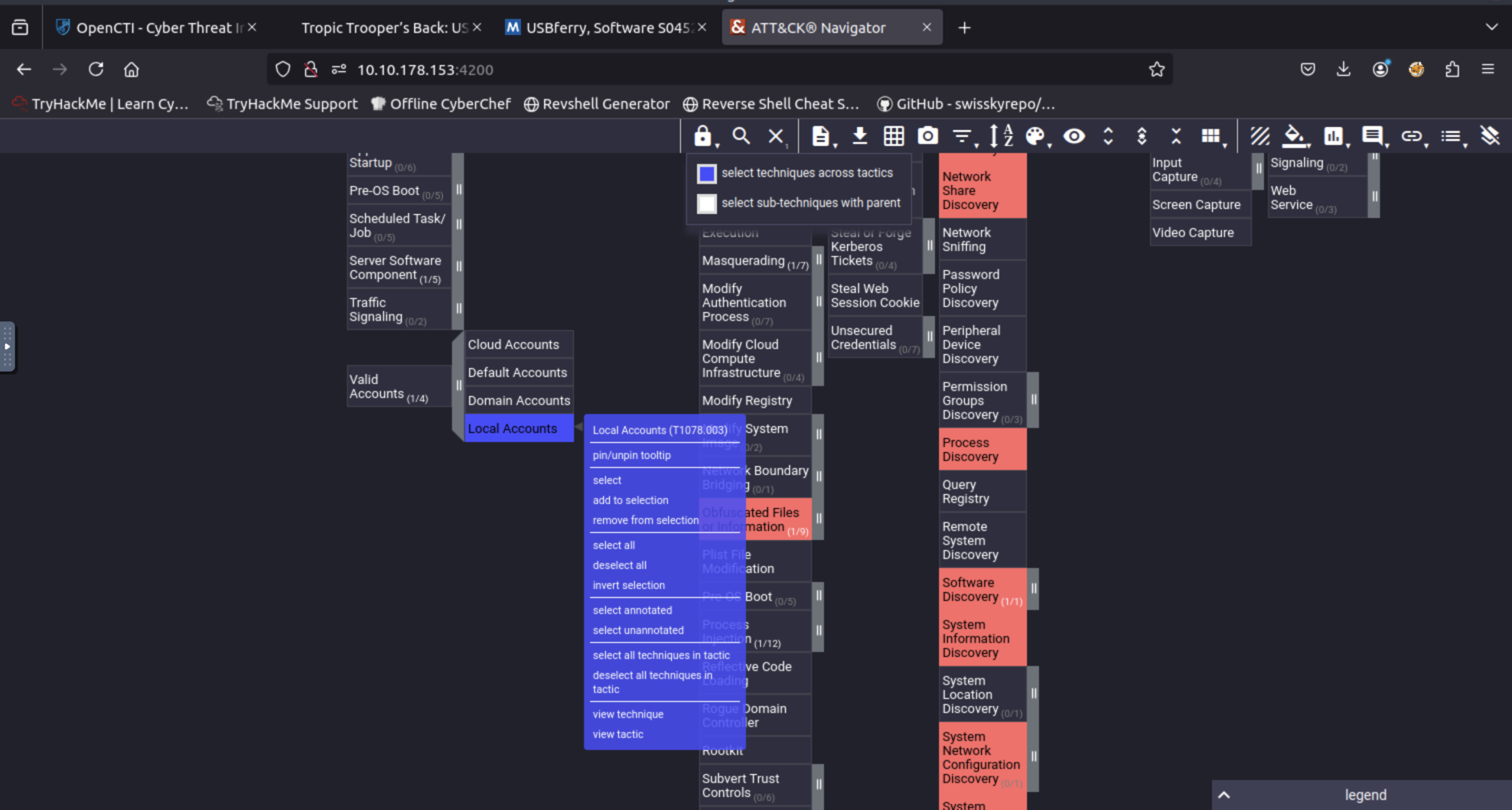Viewport: 1512px width, 810px height.
Task: Expand Unsecured Credentials sub-techniques handle
Action: tap(929, 337)
